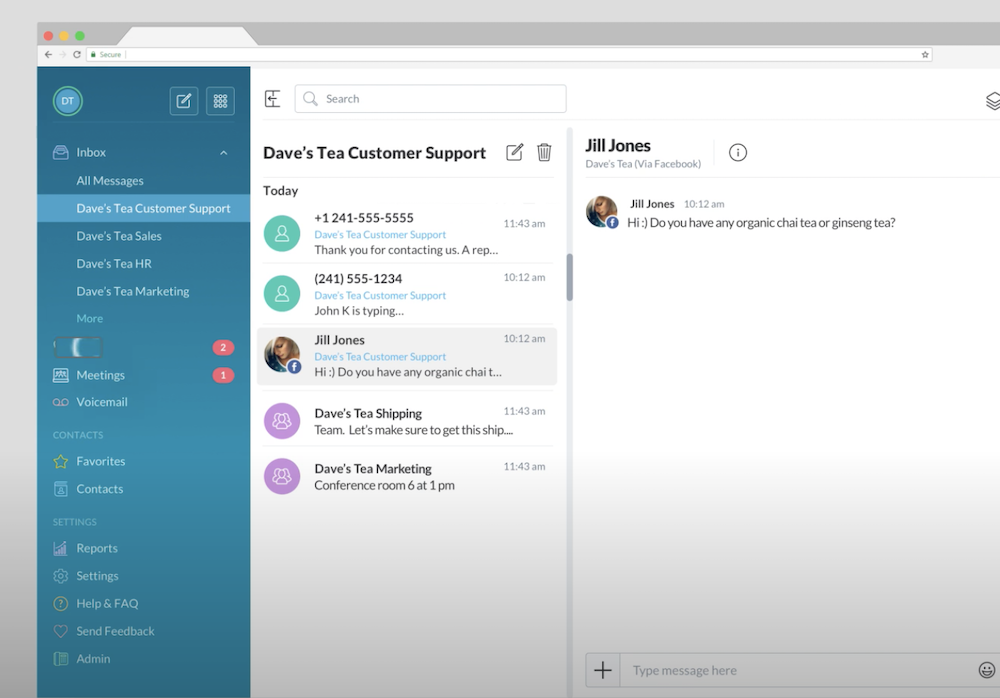Focus the Search field
The image size is (1000, 698).
click(430, 99)
